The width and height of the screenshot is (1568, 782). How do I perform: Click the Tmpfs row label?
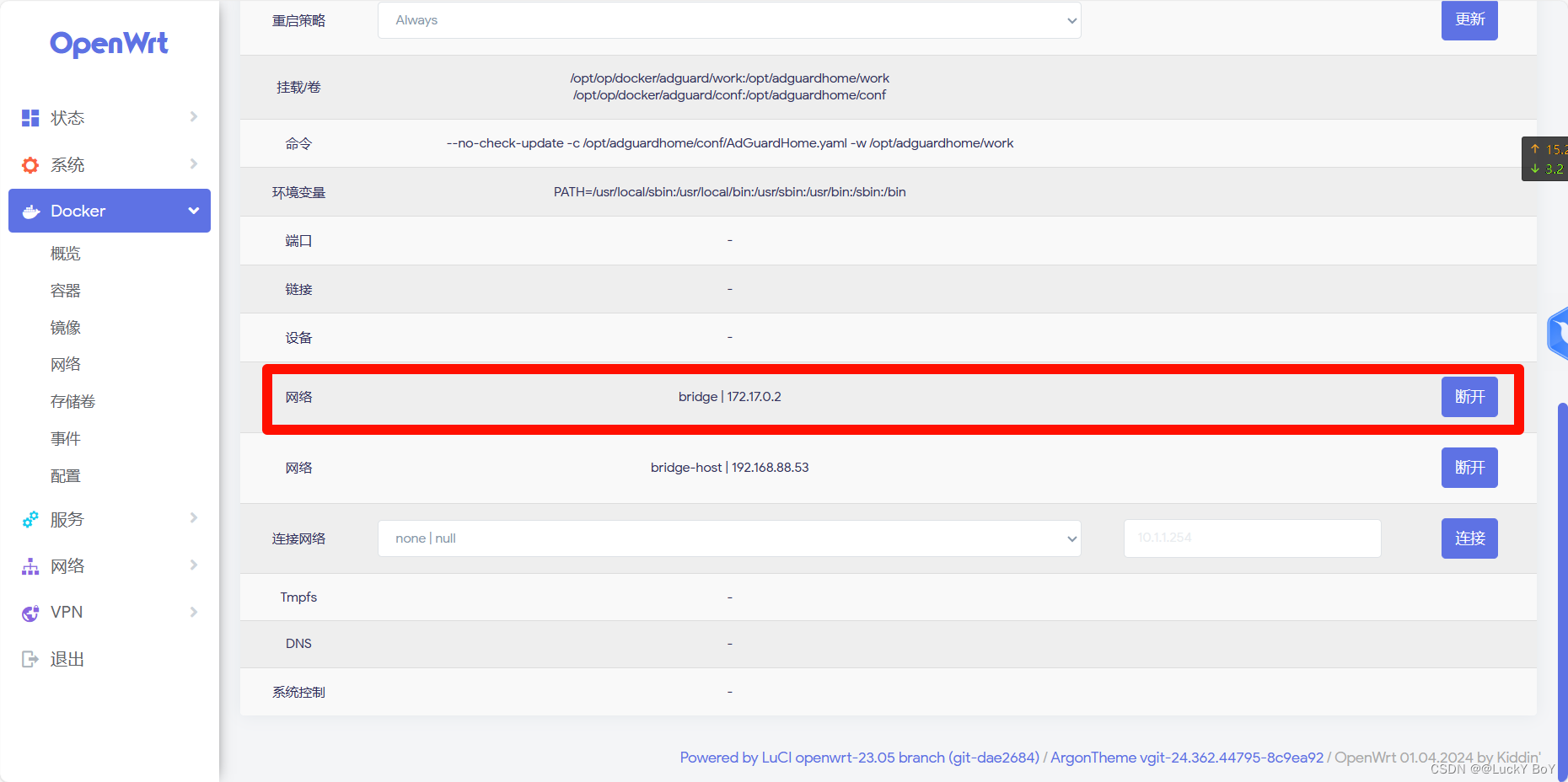tap(298, 597)
